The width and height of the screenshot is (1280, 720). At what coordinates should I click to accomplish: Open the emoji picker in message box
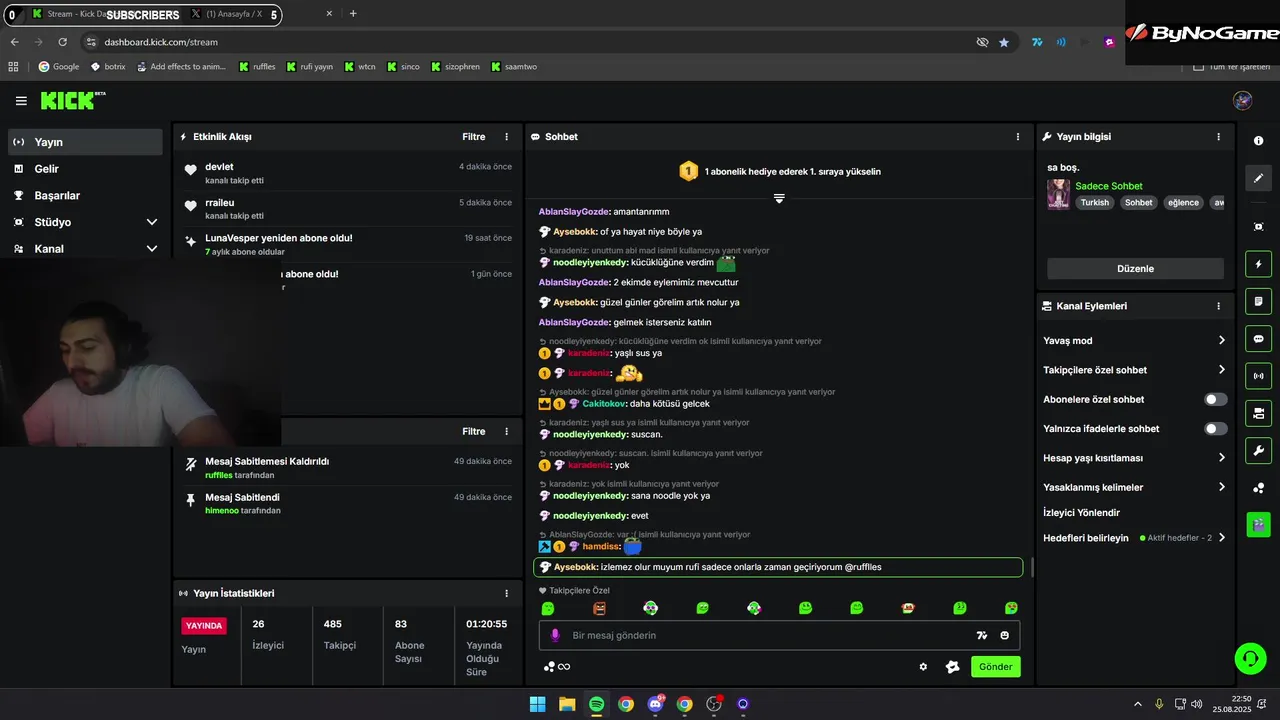(1005, 635)
